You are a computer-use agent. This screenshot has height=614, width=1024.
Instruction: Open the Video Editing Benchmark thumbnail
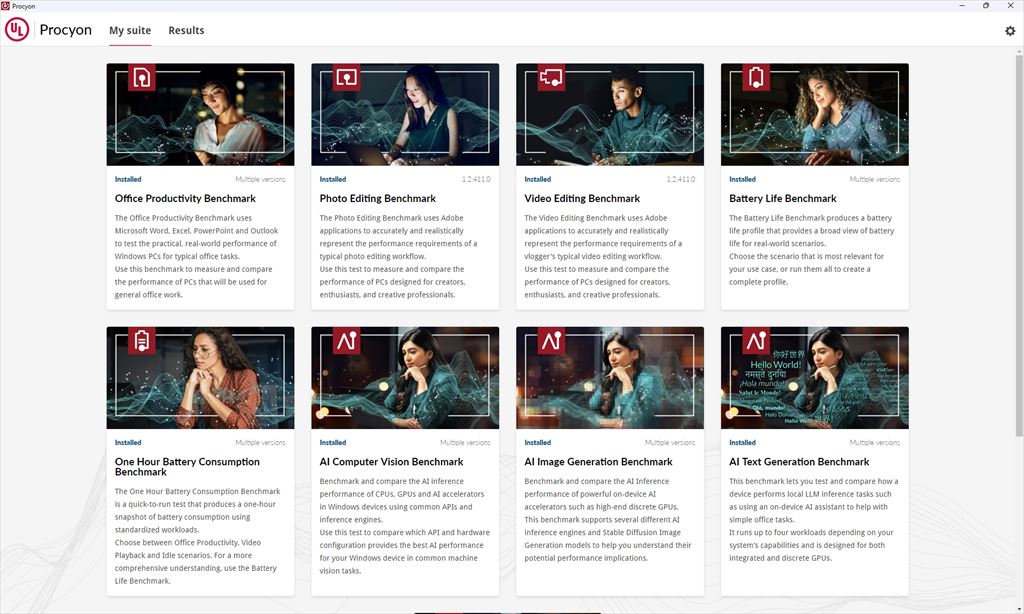tap(610, 114)
